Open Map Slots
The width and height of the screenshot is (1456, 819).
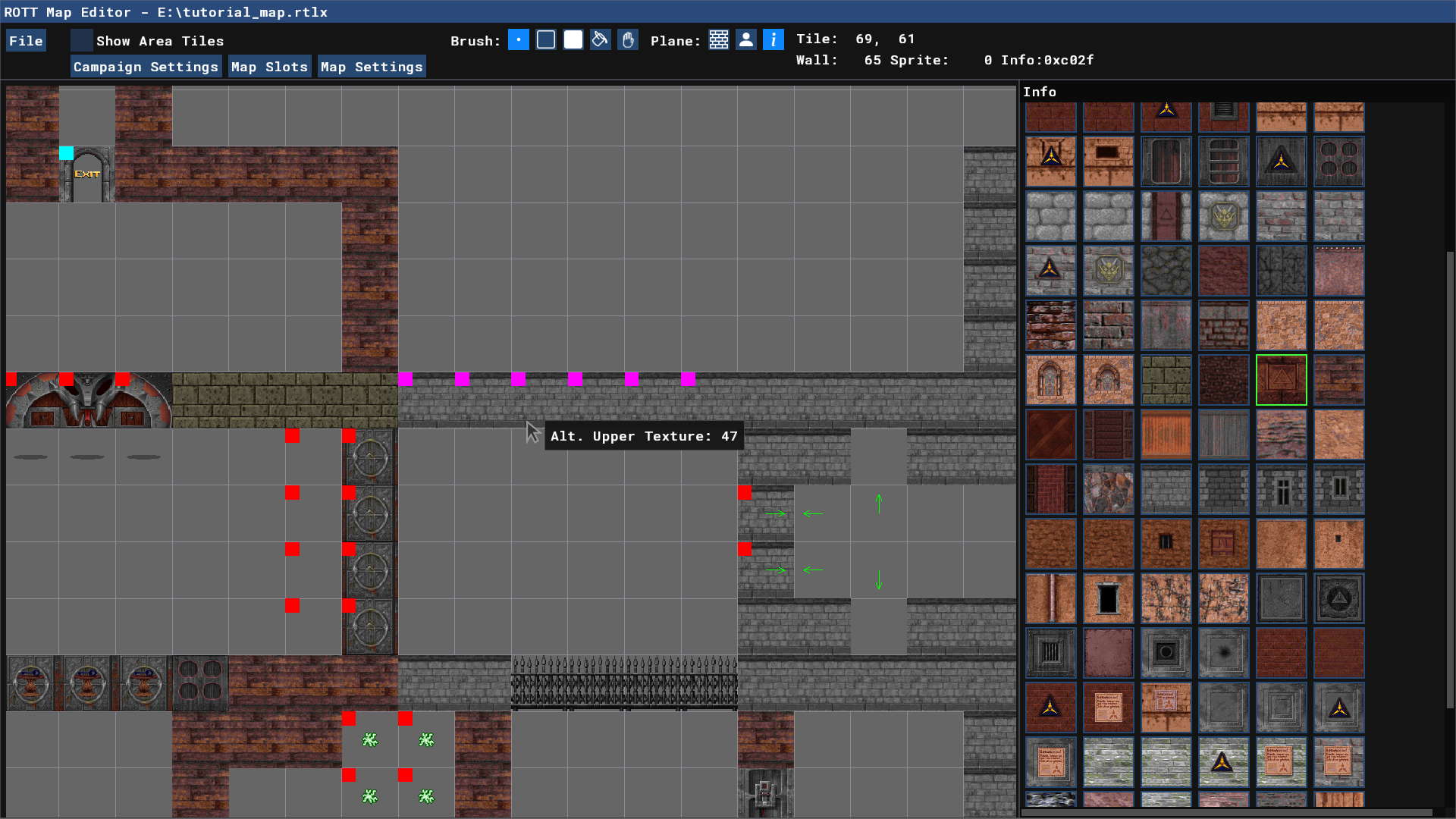[x=269, y=67]
